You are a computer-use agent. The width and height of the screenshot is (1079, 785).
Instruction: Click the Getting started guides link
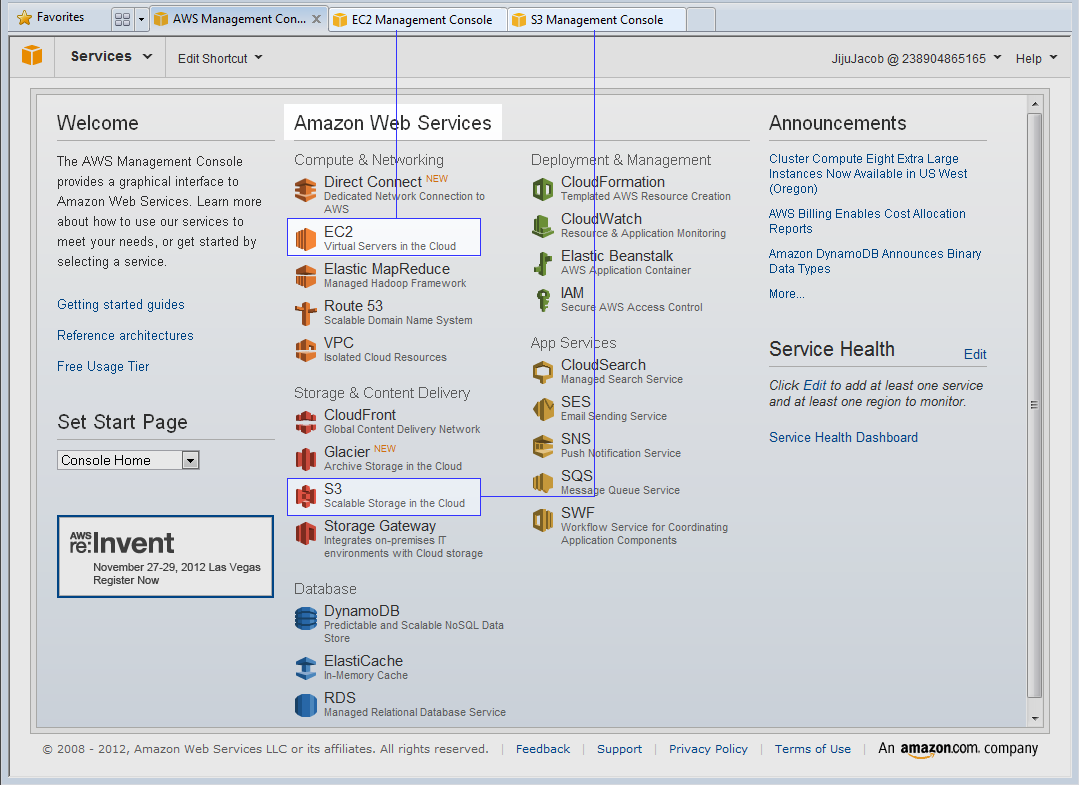click(x=121, y=305)
